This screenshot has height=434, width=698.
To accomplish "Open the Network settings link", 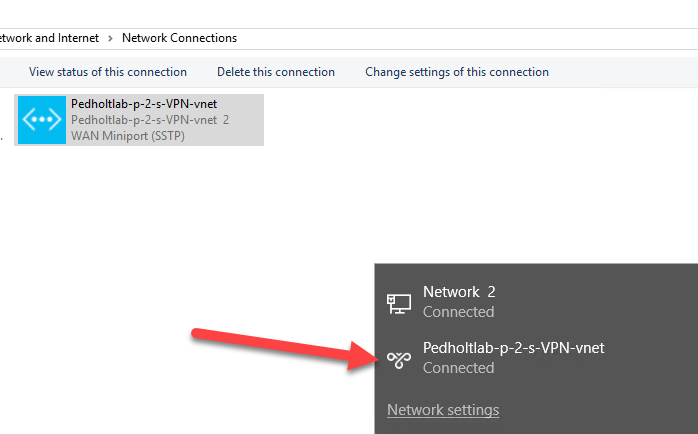I will [x=443, y=410].
